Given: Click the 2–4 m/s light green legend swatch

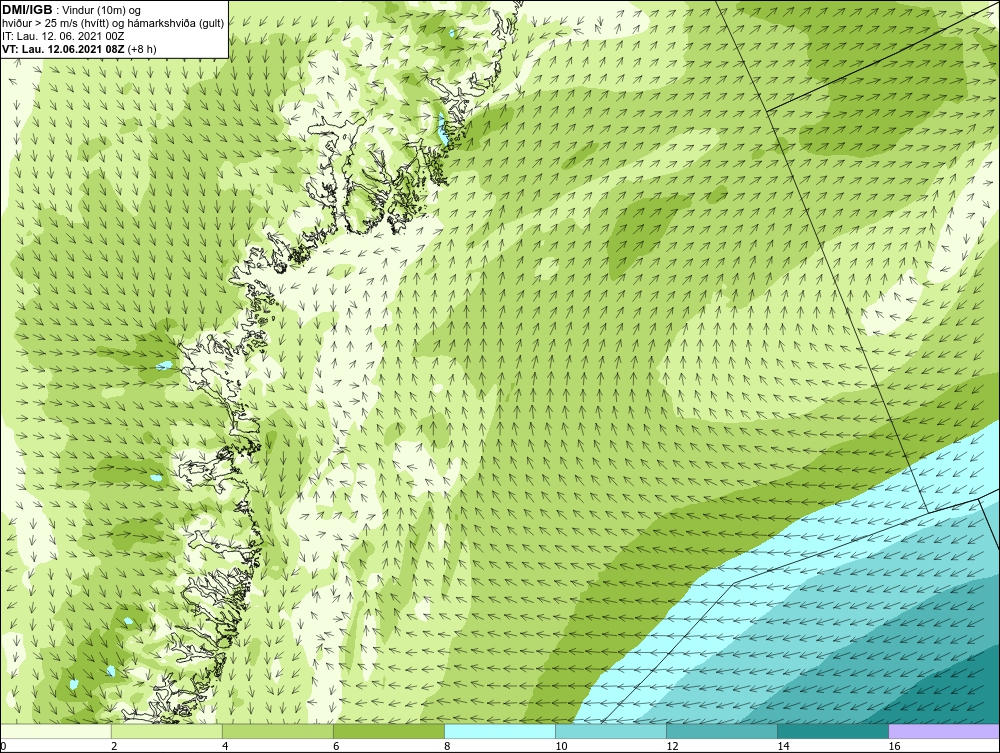Looking at the screenshot, I should pyautogui.click(x=167, y=731).
